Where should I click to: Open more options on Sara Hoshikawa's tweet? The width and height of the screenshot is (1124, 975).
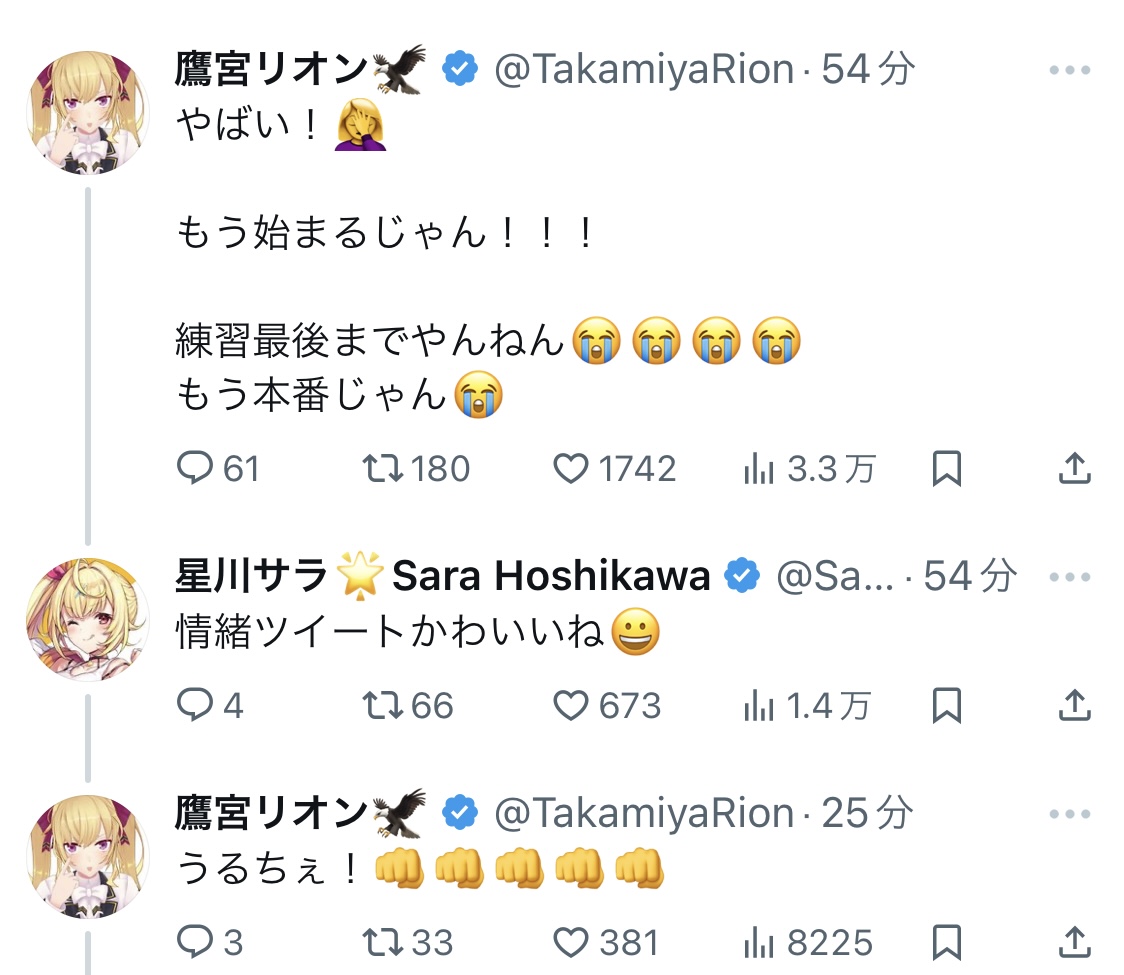1069,577
